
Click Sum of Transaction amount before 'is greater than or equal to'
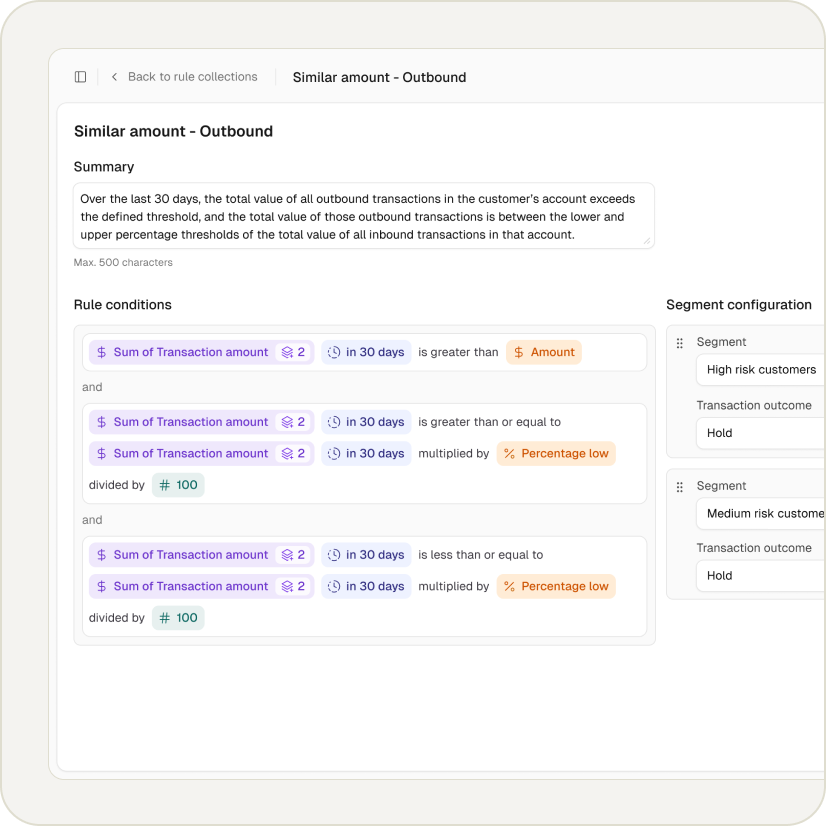pyautogui.click(x=201, y=422)
